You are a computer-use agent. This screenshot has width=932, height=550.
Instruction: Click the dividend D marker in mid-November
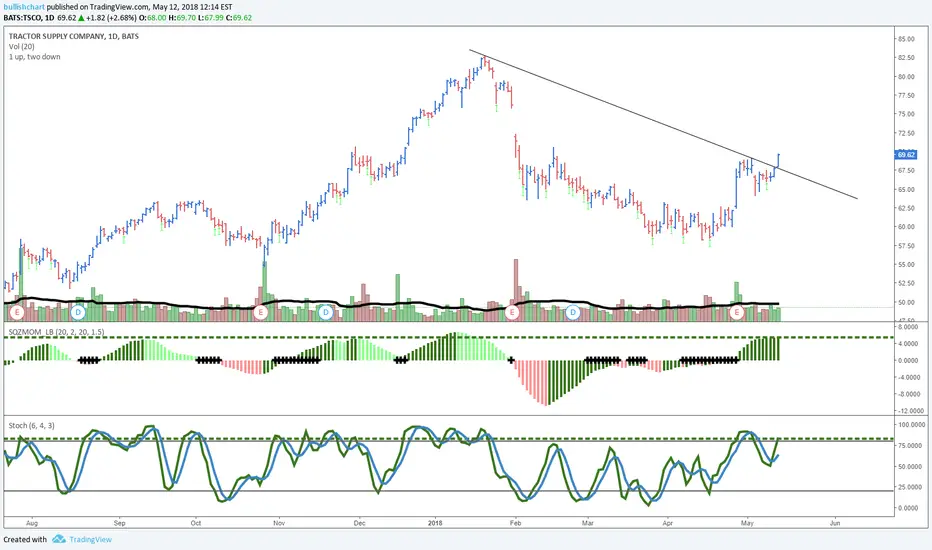(x=325, y=312)
